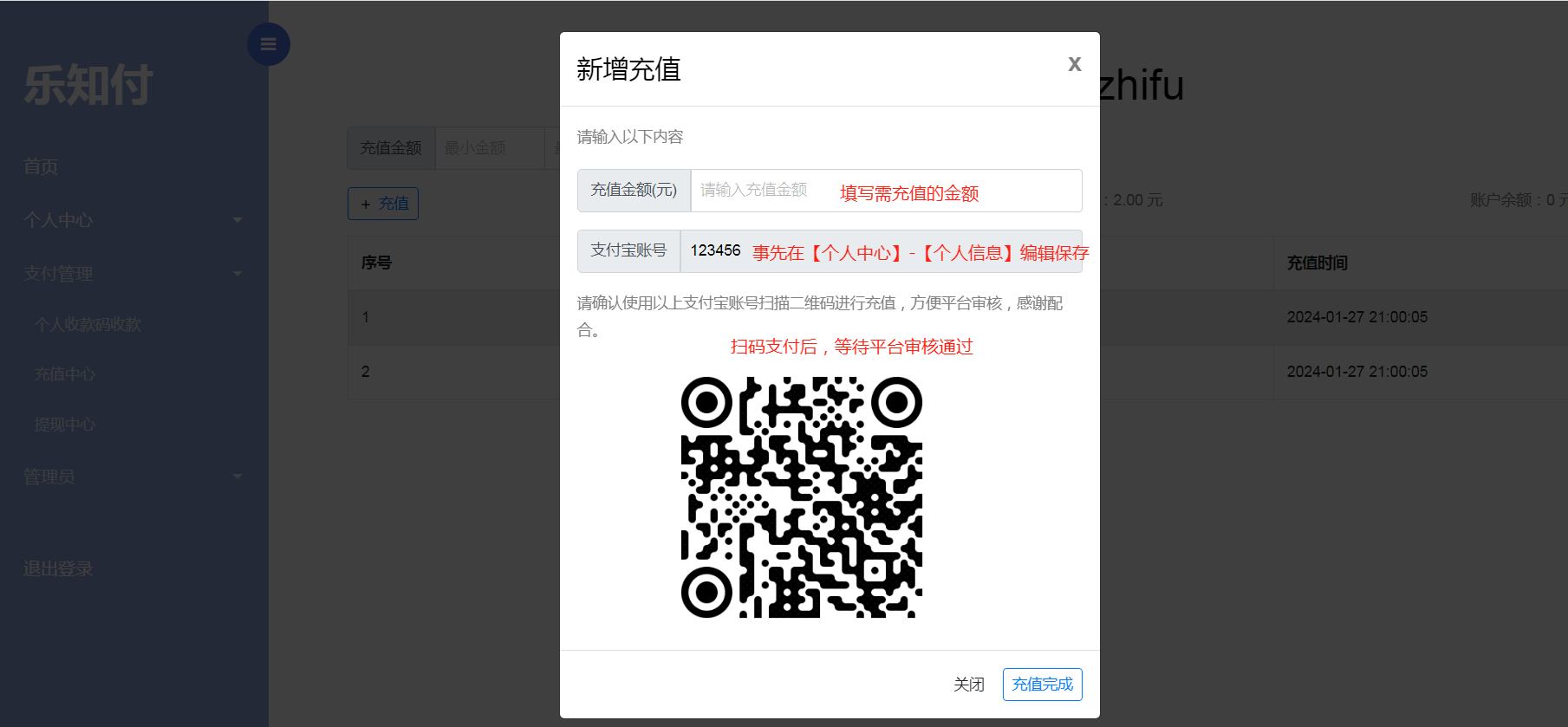This screenshot has height=727, width=1568.
Task: Click the 支付管理 dropdown arrow
Action: click(x=237, y=274)
